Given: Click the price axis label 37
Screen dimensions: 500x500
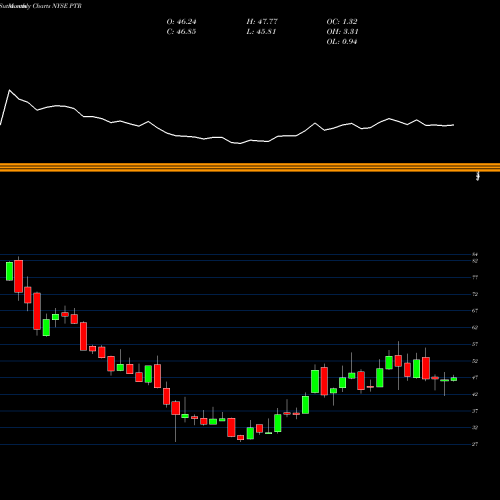Looking at the screenshot, I should point(475,411).
